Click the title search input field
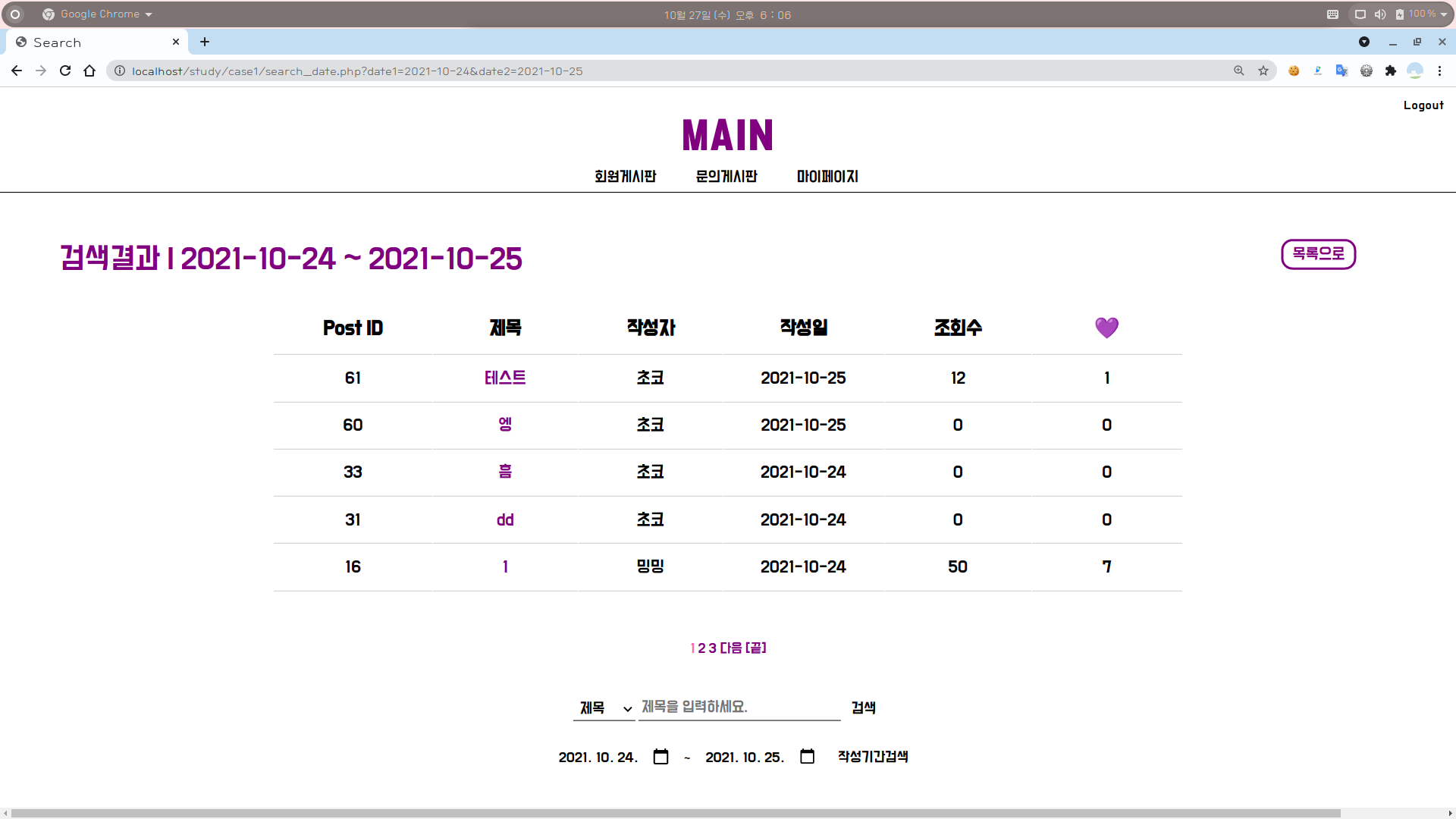The height and width of the screenshot is (819, 1456). coord(739,707)
